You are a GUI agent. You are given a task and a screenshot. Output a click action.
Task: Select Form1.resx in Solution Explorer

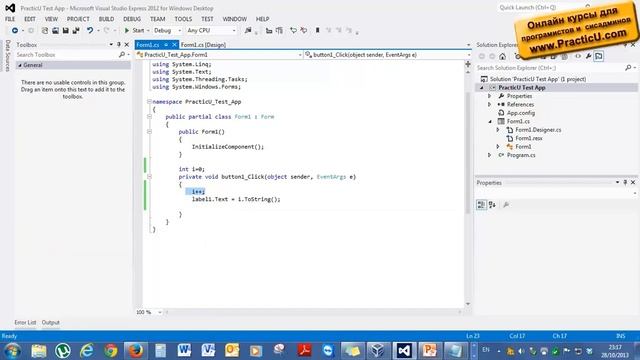[529, 138]
